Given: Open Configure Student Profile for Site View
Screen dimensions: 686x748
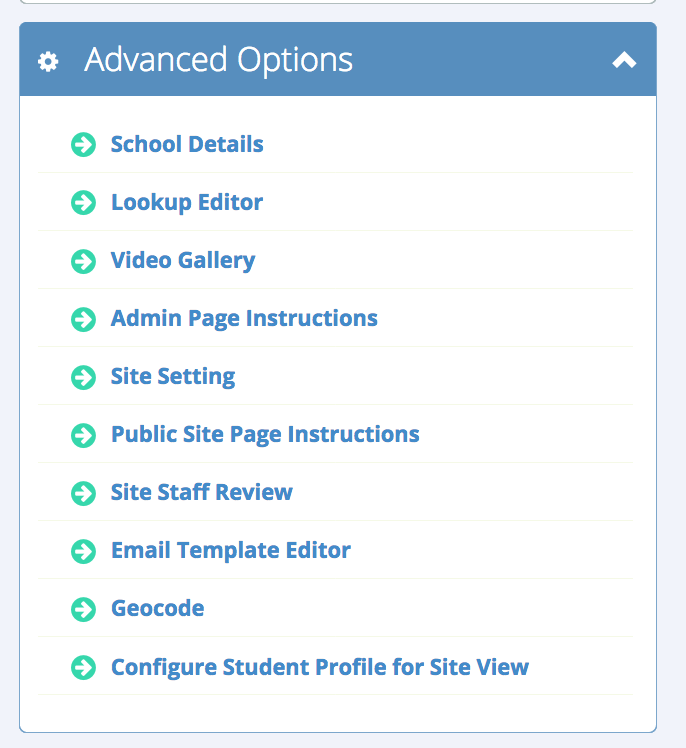Looking at the screenshot, I should click(320, 666).
